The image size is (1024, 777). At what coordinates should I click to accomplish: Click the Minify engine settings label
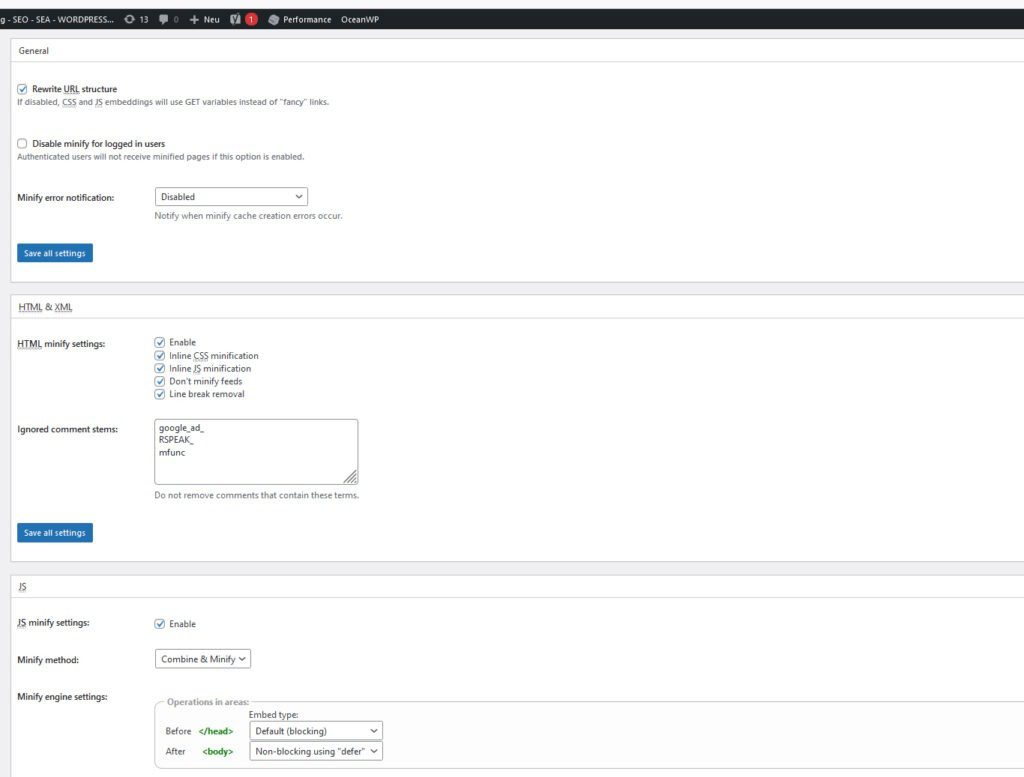pos(62,697)
